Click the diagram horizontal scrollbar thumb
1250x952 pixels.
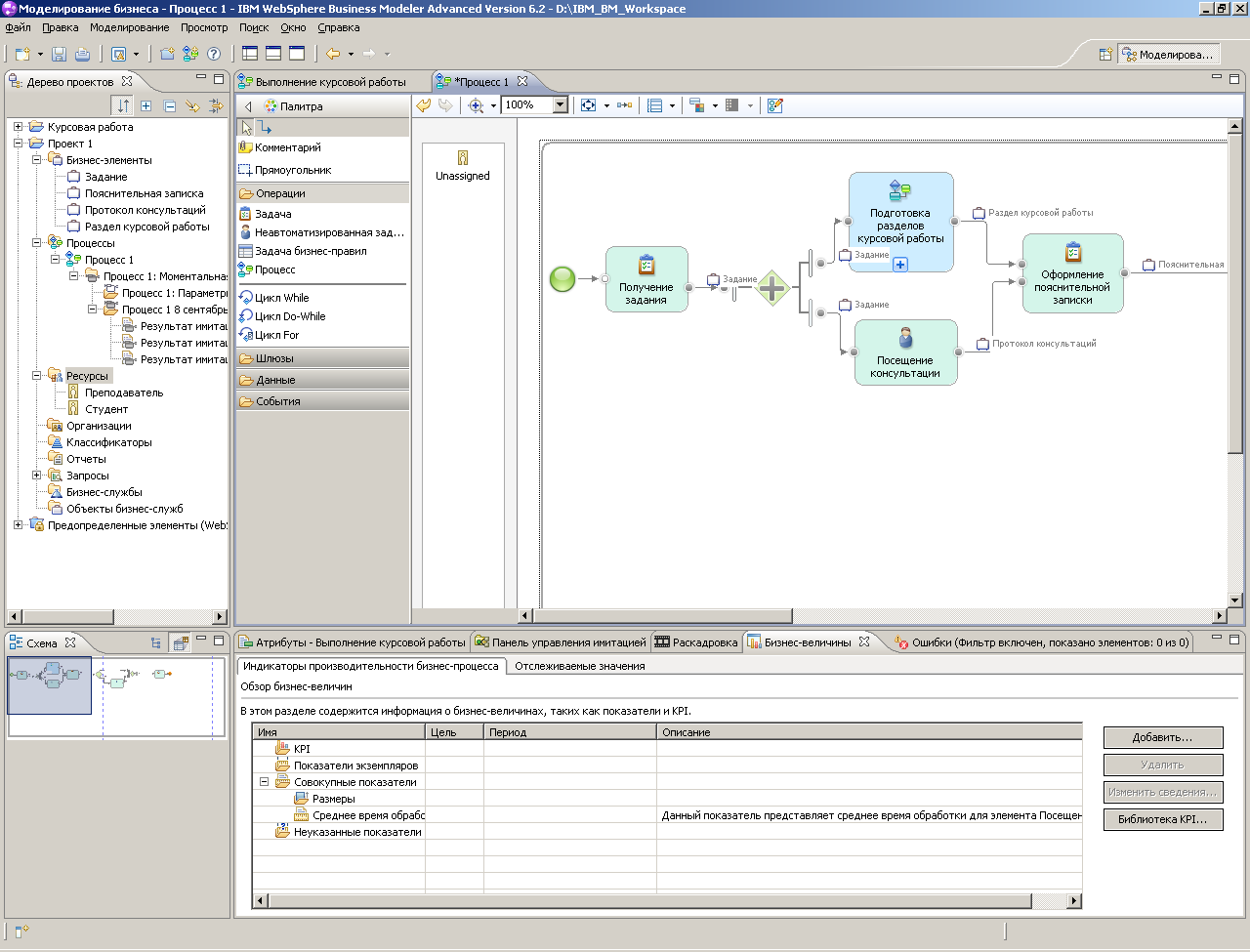663,616
